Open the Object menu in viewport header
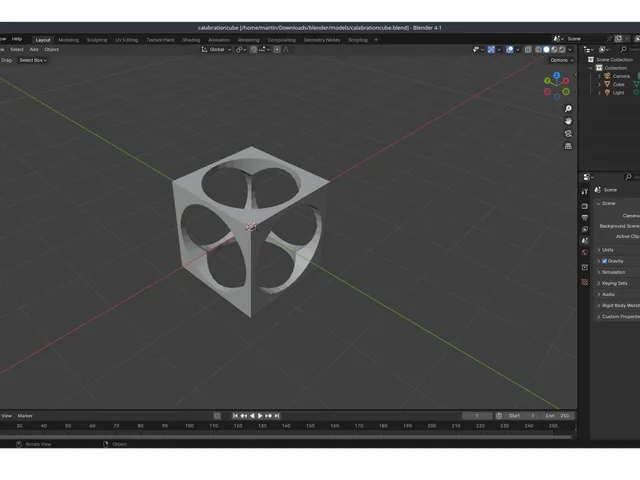640x480 pixels. coord(51,49)
